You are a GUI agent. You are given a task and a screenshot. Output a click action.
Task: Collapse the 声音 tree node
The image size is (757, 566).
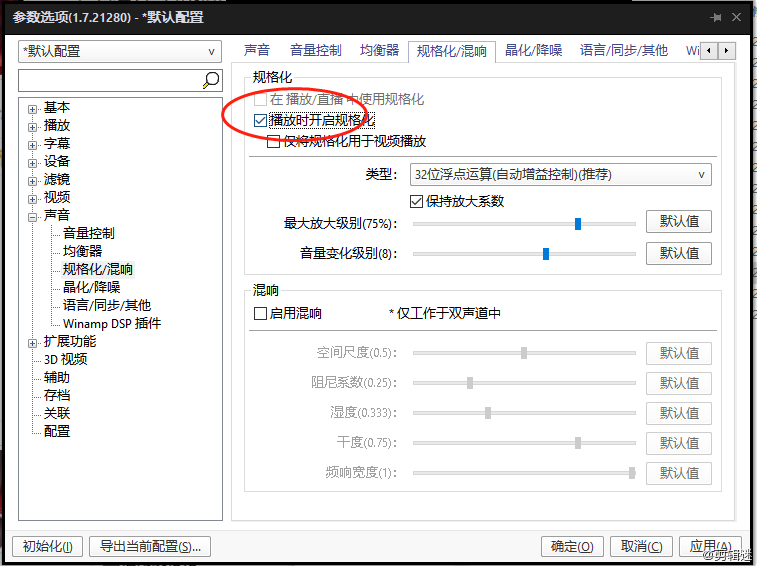coord(32,217)
